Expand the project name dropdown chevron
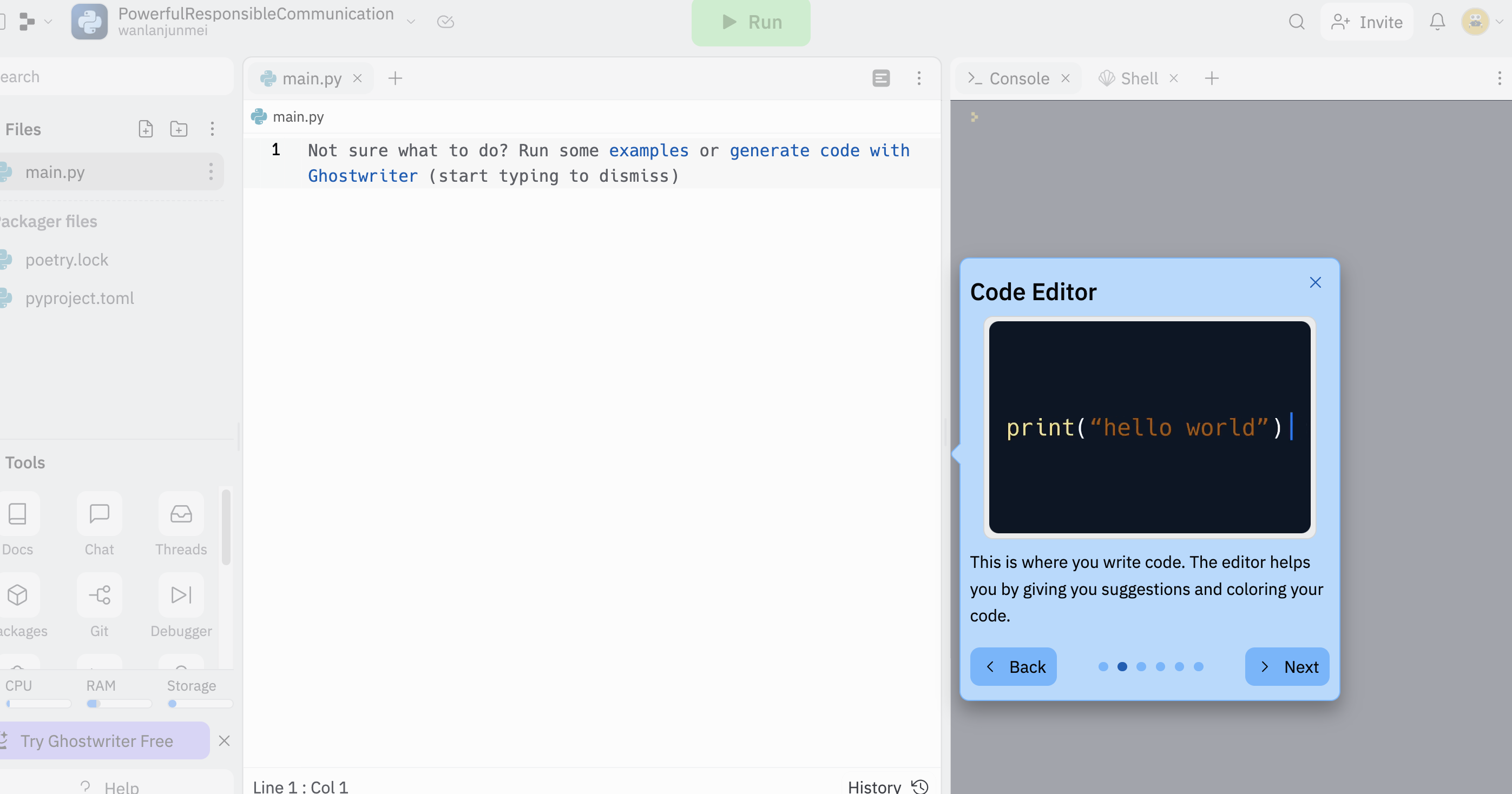 pos(411,22)
